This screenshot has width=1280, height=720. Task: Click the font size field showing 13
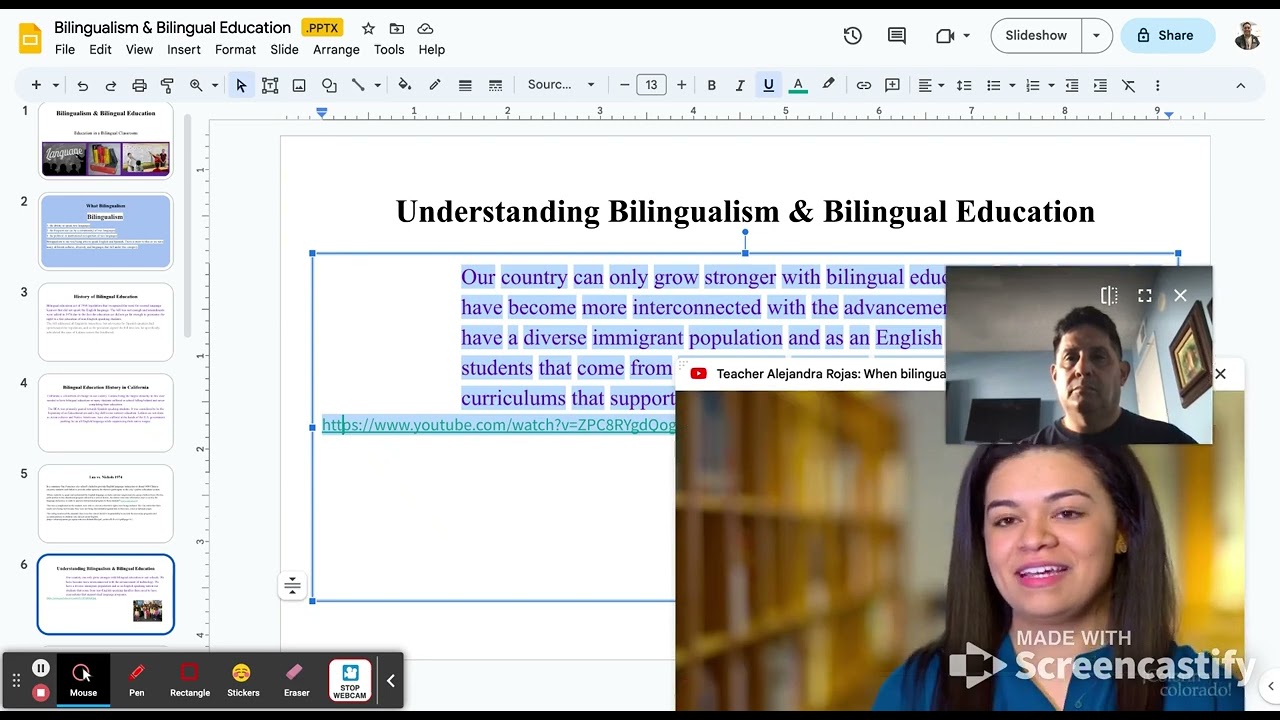(x=651, y=85)
